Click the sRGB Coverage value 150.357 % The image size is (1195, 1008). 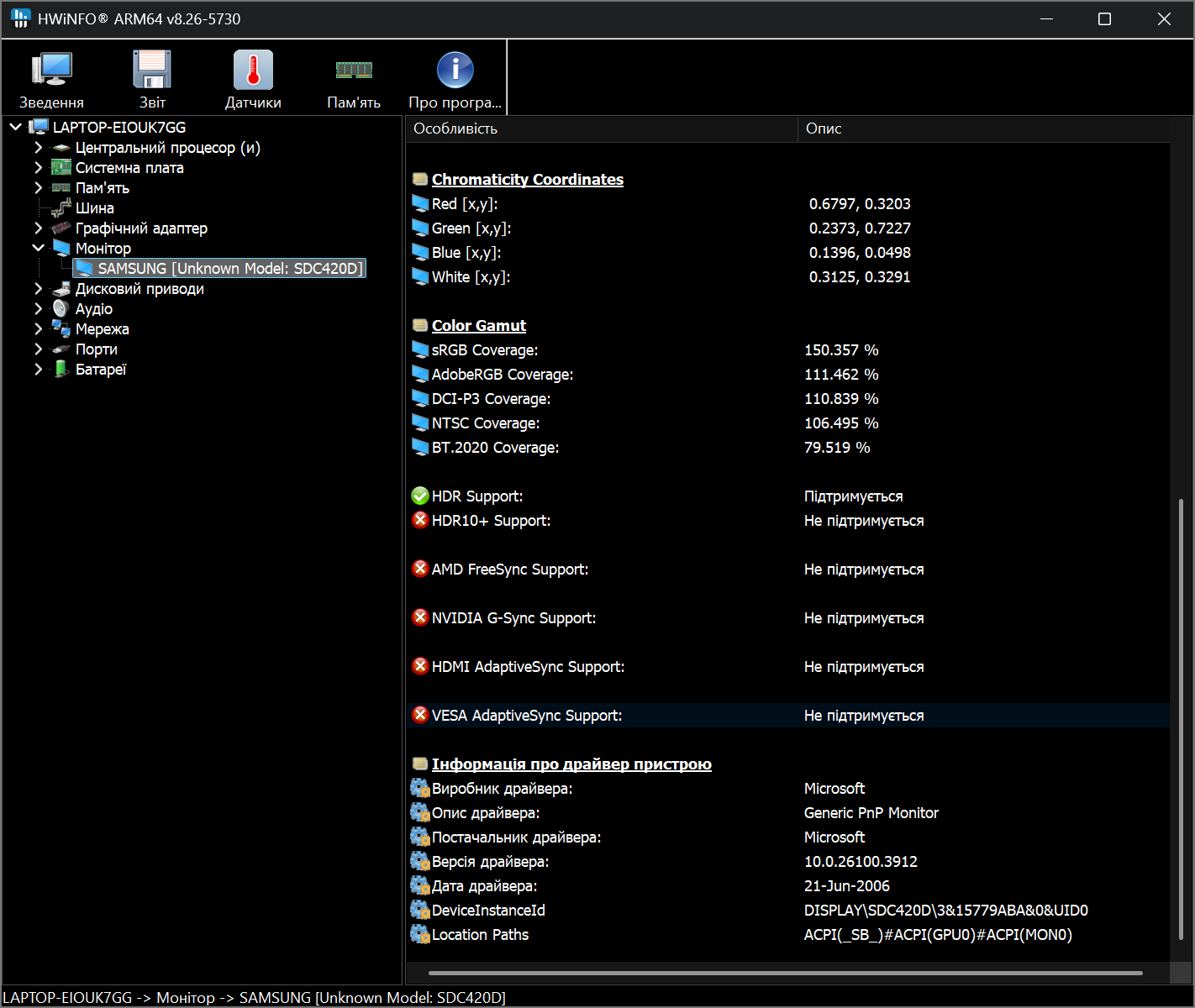[x=841, y=349]
